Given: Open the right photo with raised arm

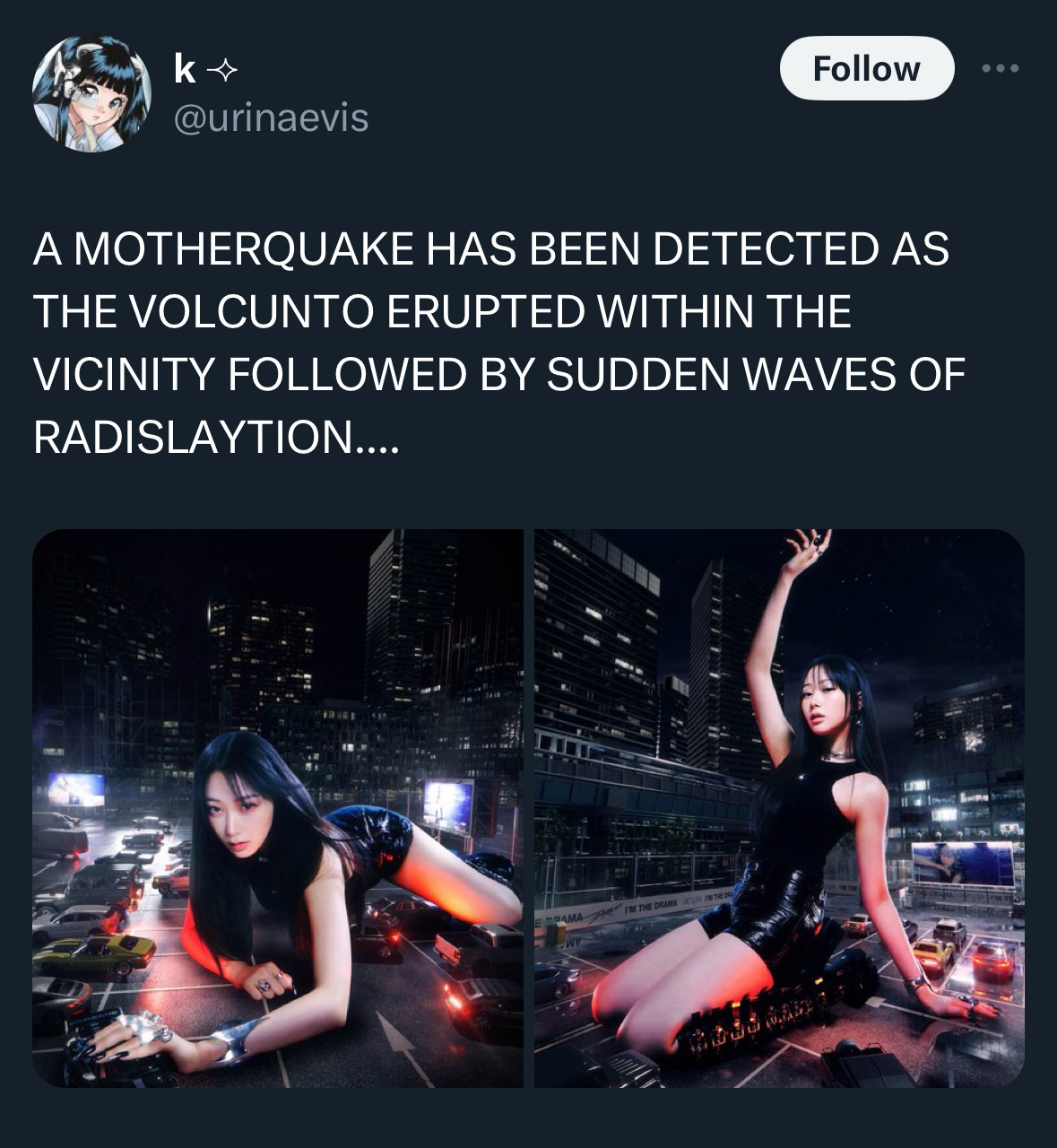Looking at the screenshot, I should (779, 808).
